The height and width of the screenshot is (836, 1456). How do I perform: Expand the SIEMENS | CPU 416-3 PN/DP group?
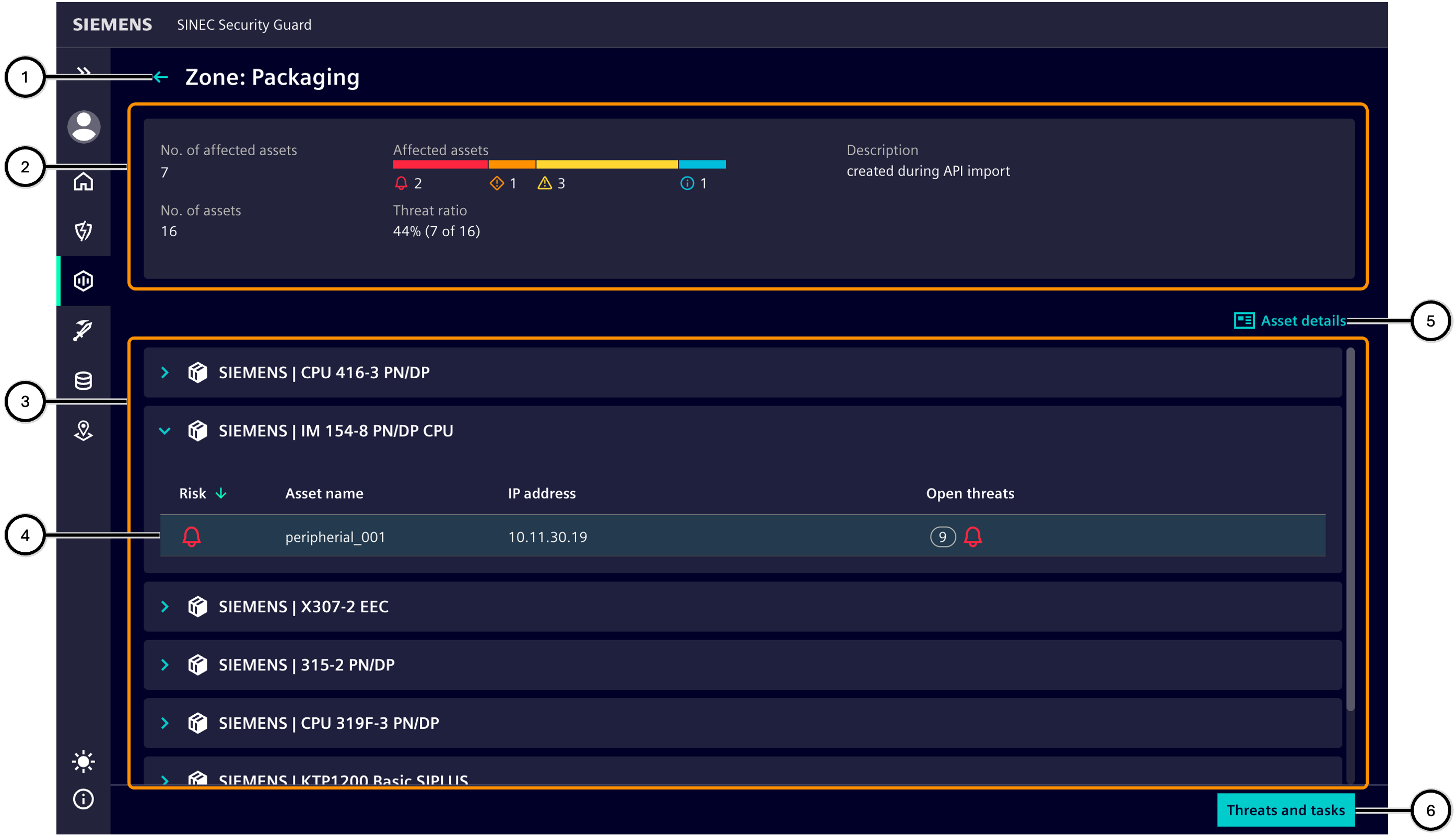(165, 373)
